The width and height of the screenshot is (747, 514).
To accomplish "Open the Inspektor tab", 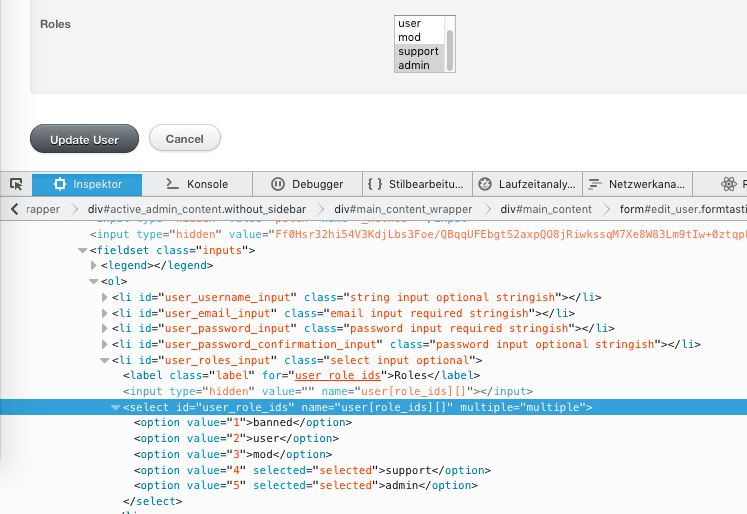I will 87,184.
